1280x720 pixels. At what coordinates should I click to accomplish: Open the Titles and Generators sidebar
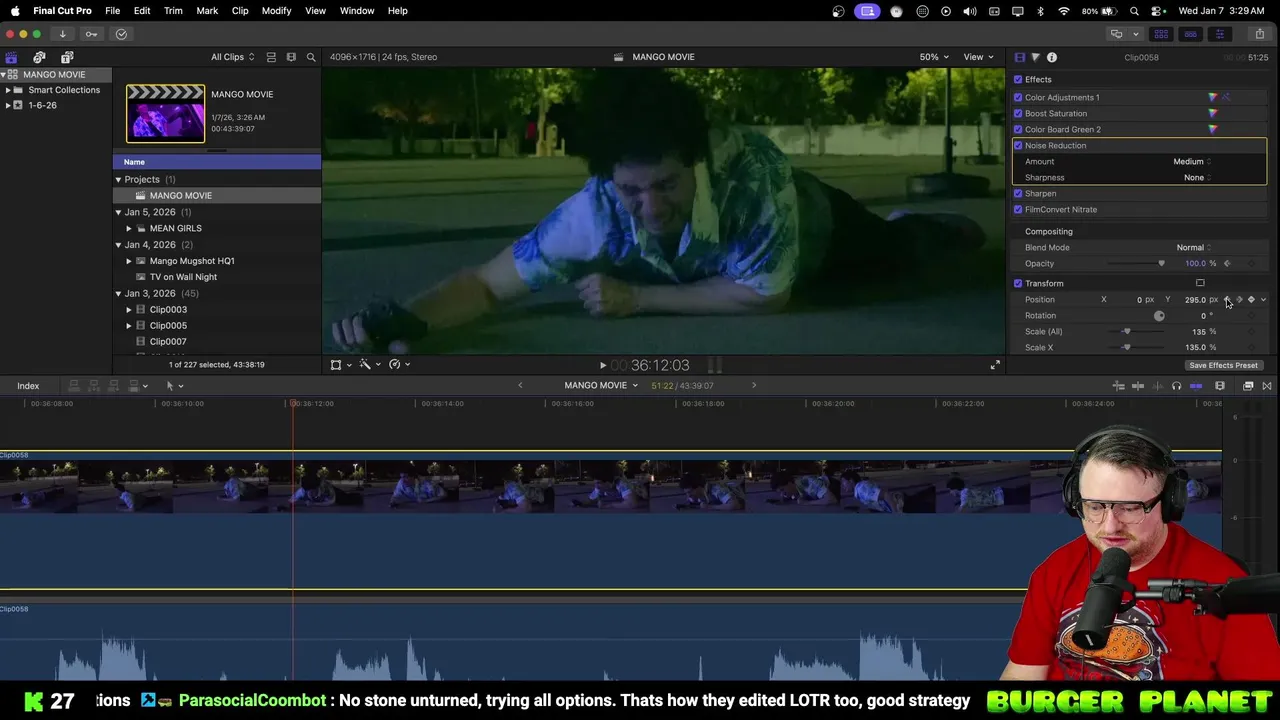[x=67, y=57]
